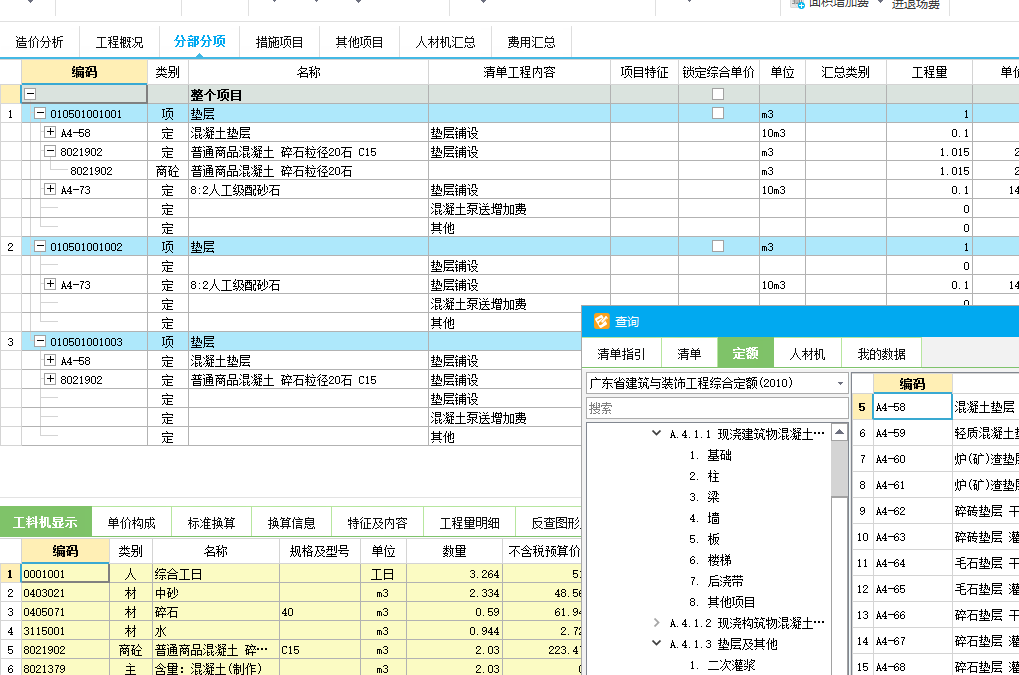Select 梁 in quota tree

point(714,497)
